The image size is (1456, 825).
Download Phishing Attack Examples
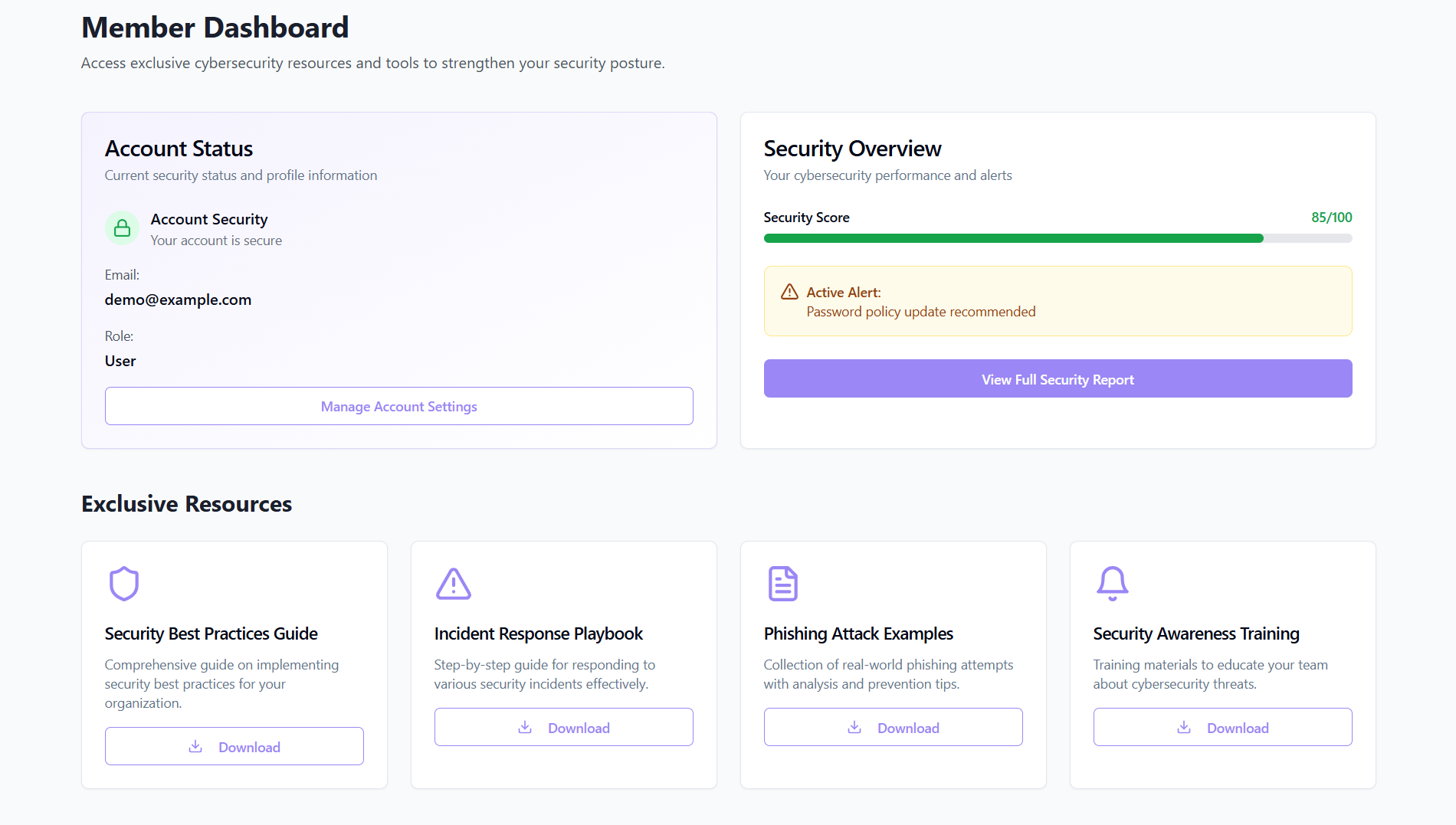tap(894, 727)
